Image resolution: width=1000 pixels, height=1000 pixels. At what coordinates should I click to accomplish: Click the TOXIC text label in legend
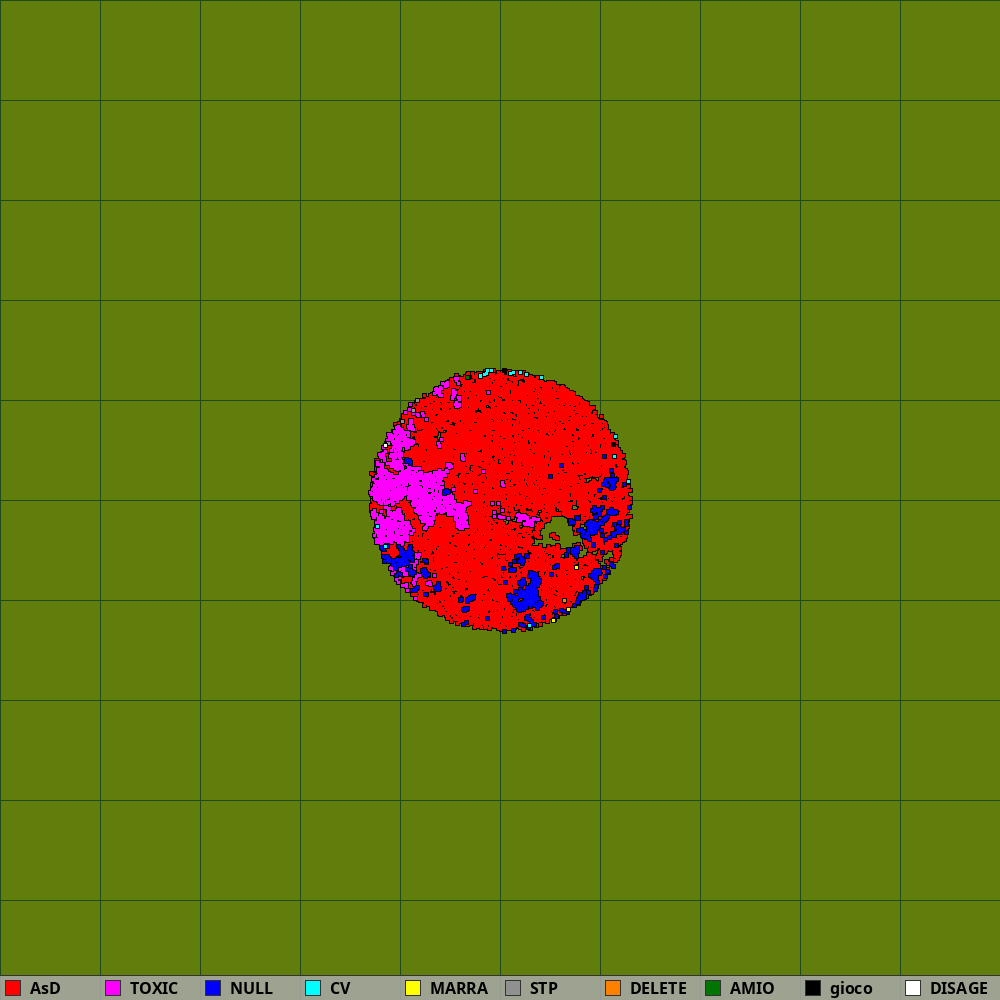(x=153, y=988)
